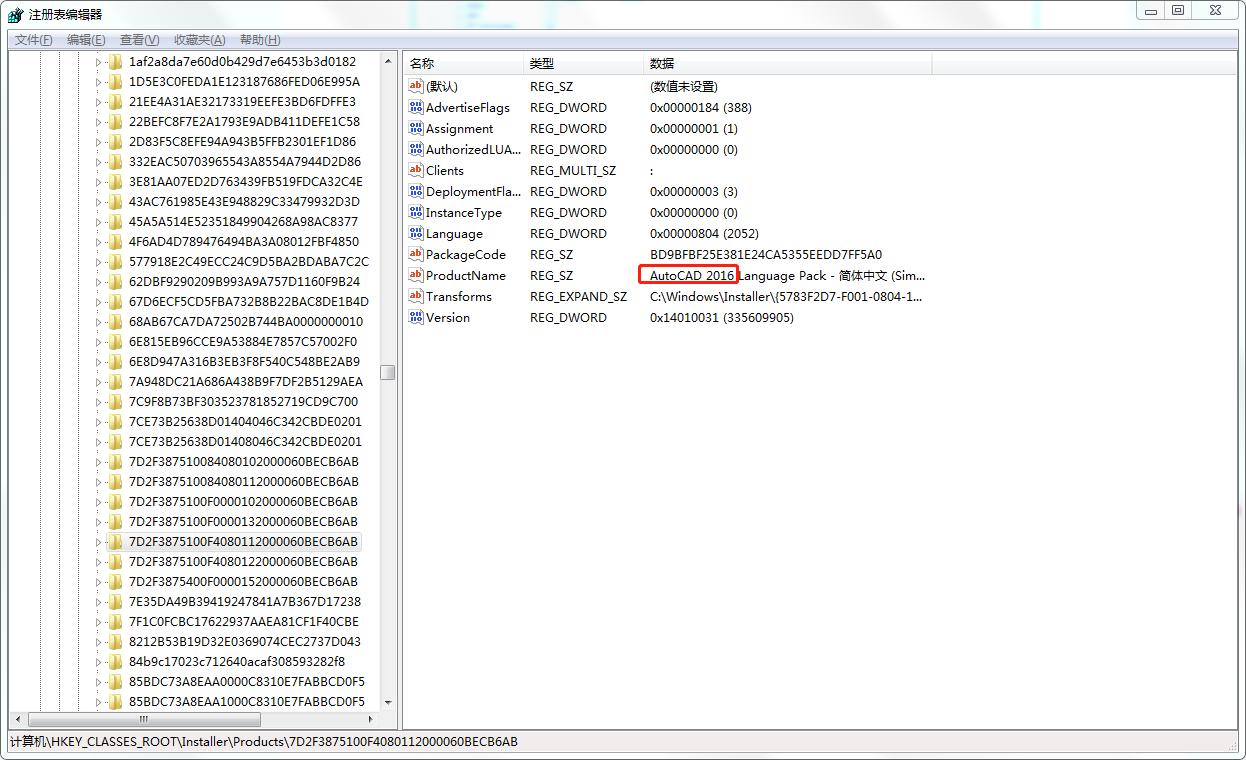Click the PackageCode string value icon
This screenshot has width=1246, height=760.
point(416,254)
